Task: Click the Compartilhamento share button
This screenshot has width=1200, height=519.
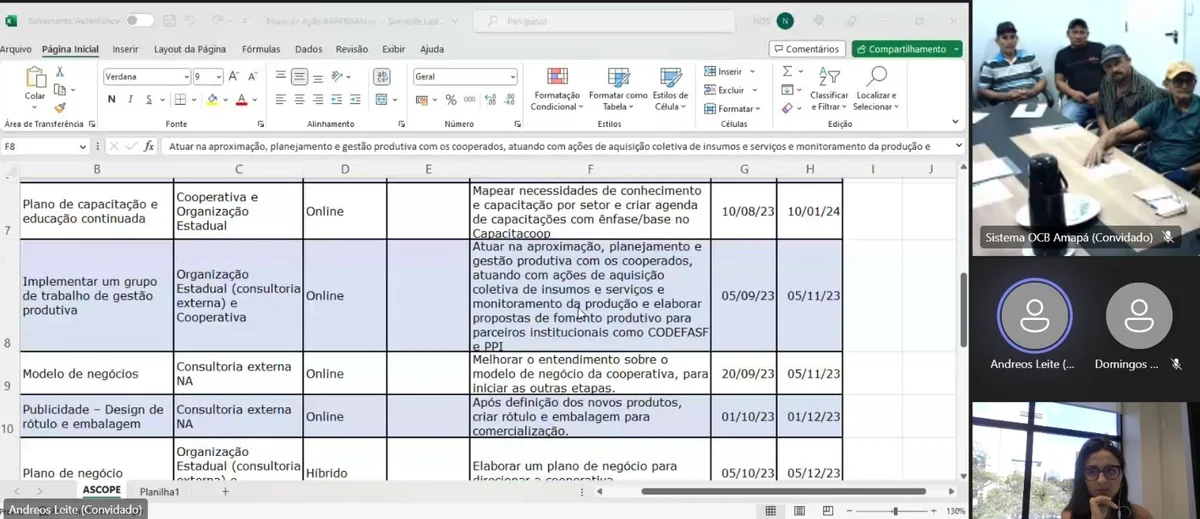Action: [907, 49]
